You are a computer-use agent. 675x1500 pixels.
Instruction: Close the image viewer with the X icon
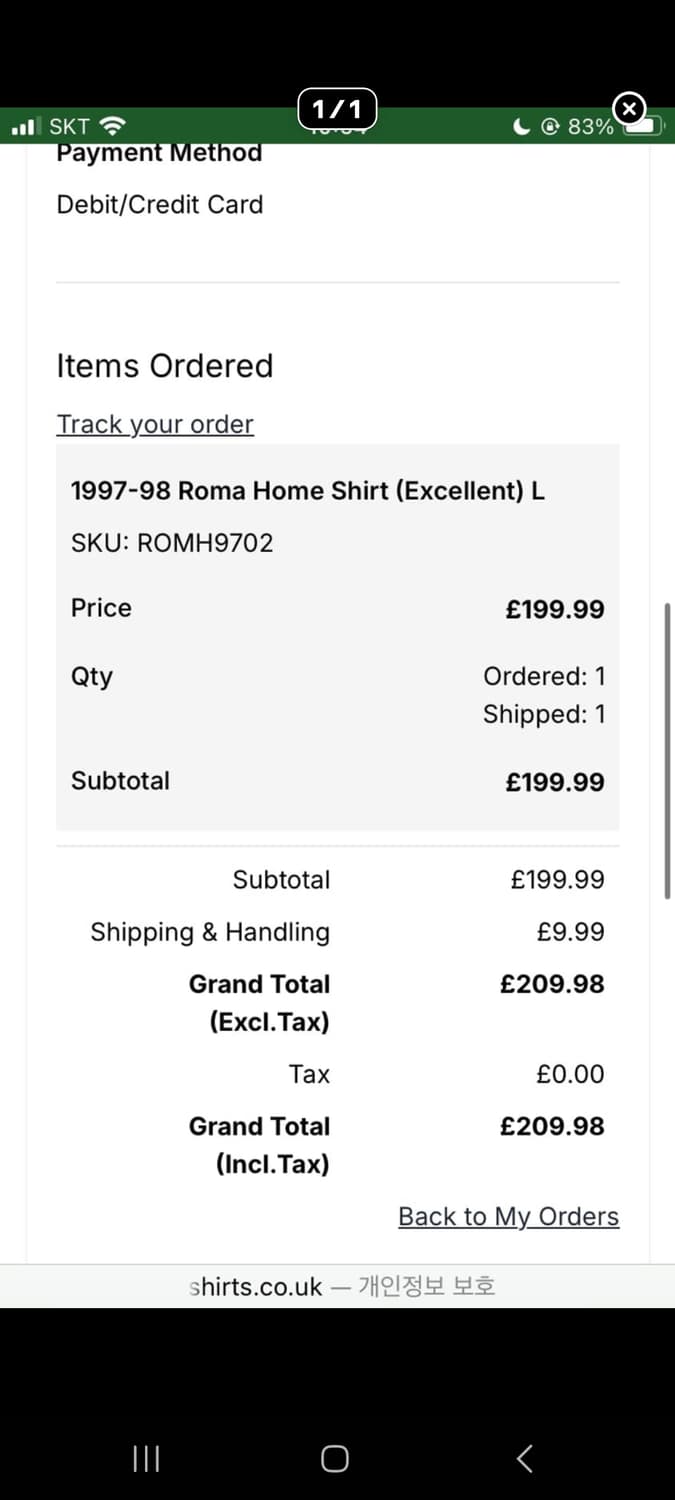pos(628,108)
